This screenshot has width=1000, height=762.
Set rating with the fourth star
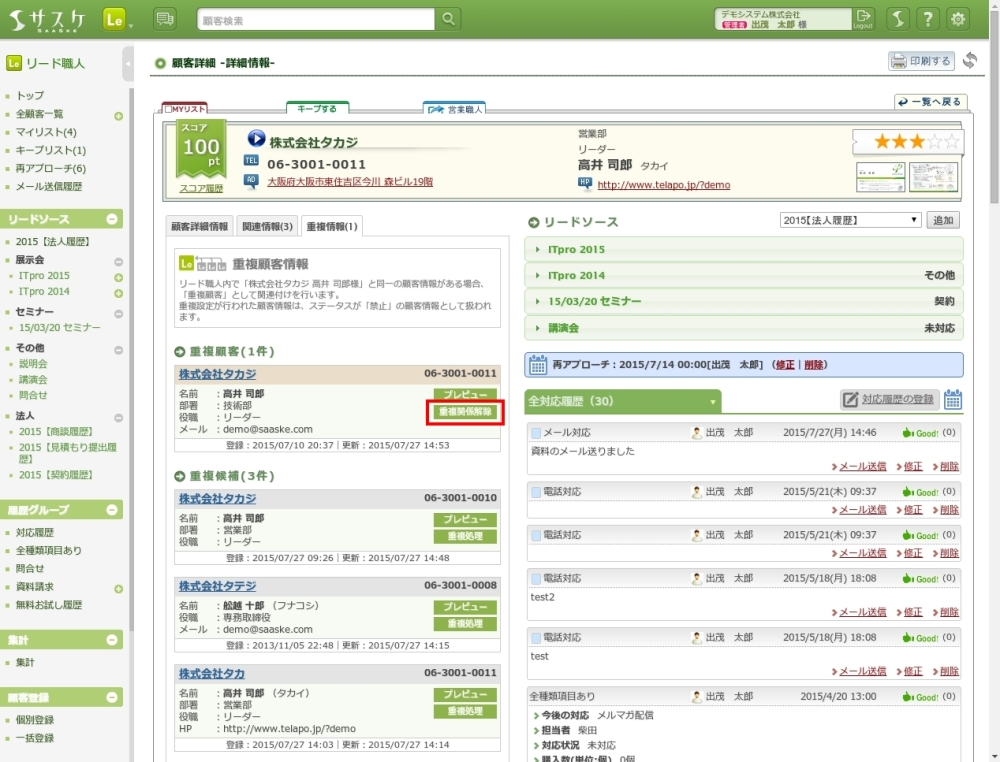(931, 142)
